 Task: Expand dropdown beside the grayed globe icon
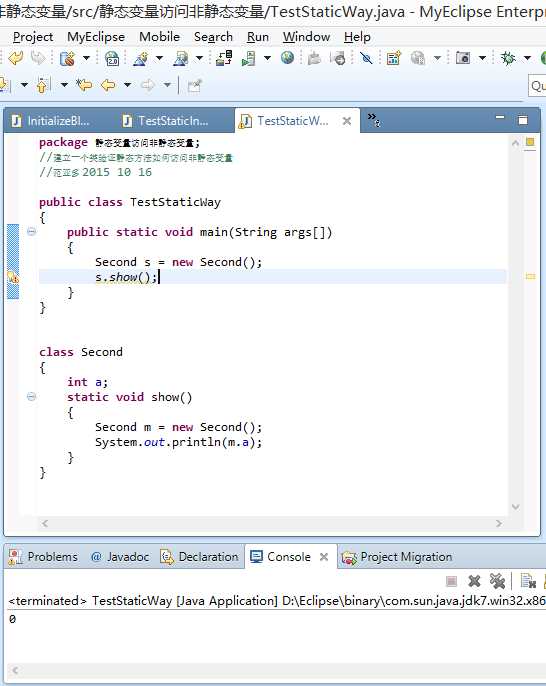(437, 58)
